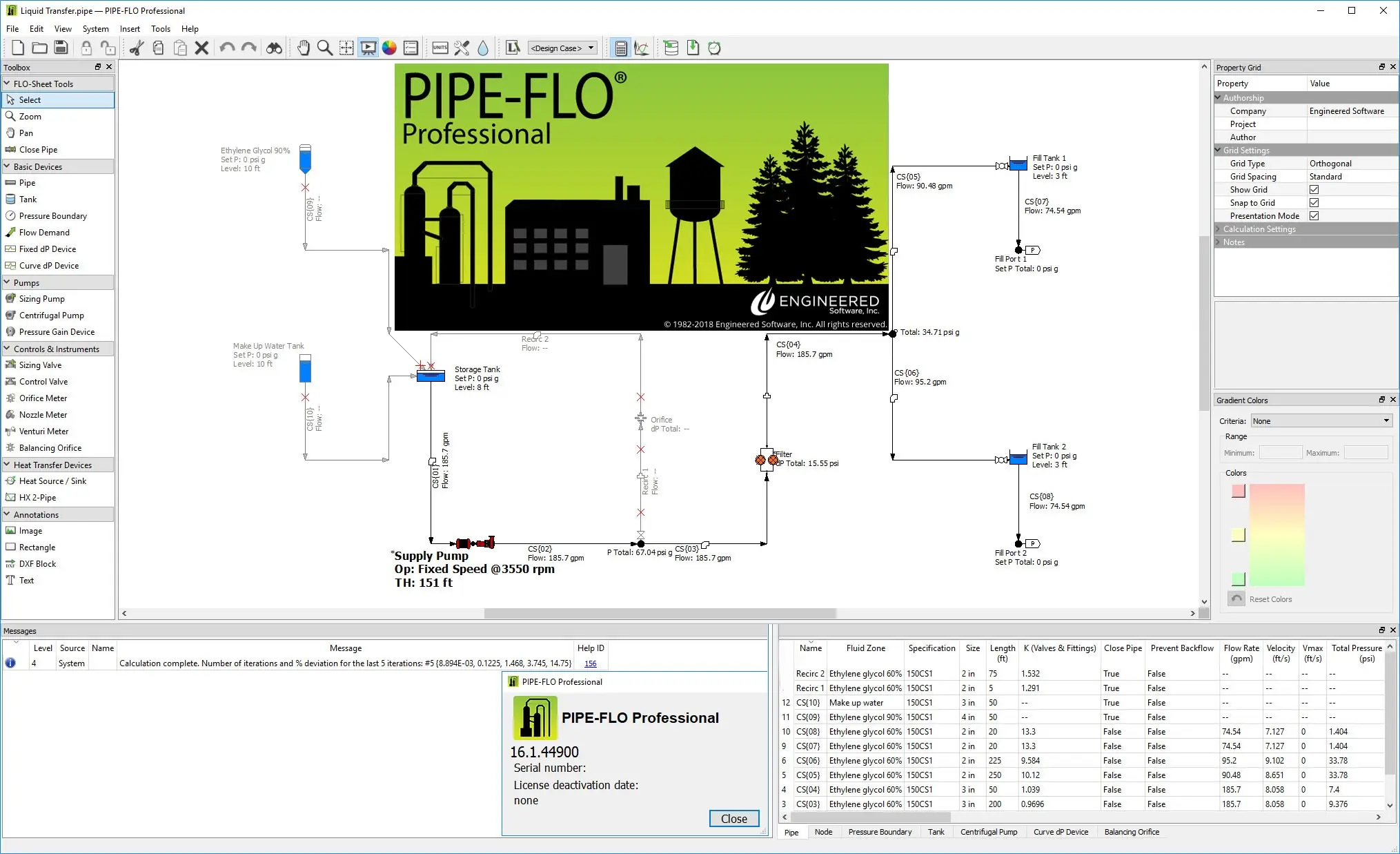
Task: Close the PIPE-FLO about dialog
Action: pos(734,819)
